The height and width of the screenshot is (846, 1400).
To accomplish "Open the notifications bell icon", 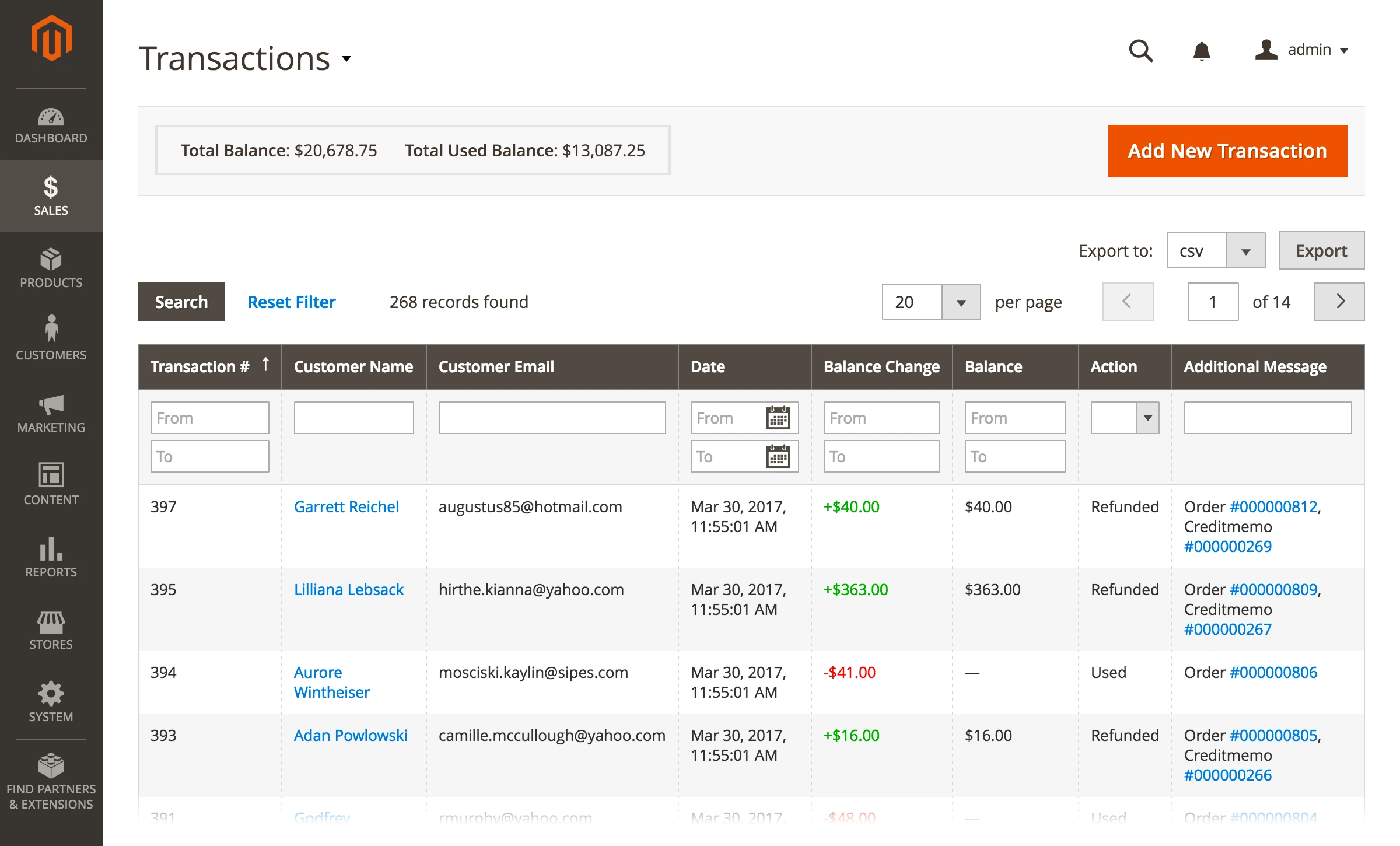I will click(x=1201, y=51).
